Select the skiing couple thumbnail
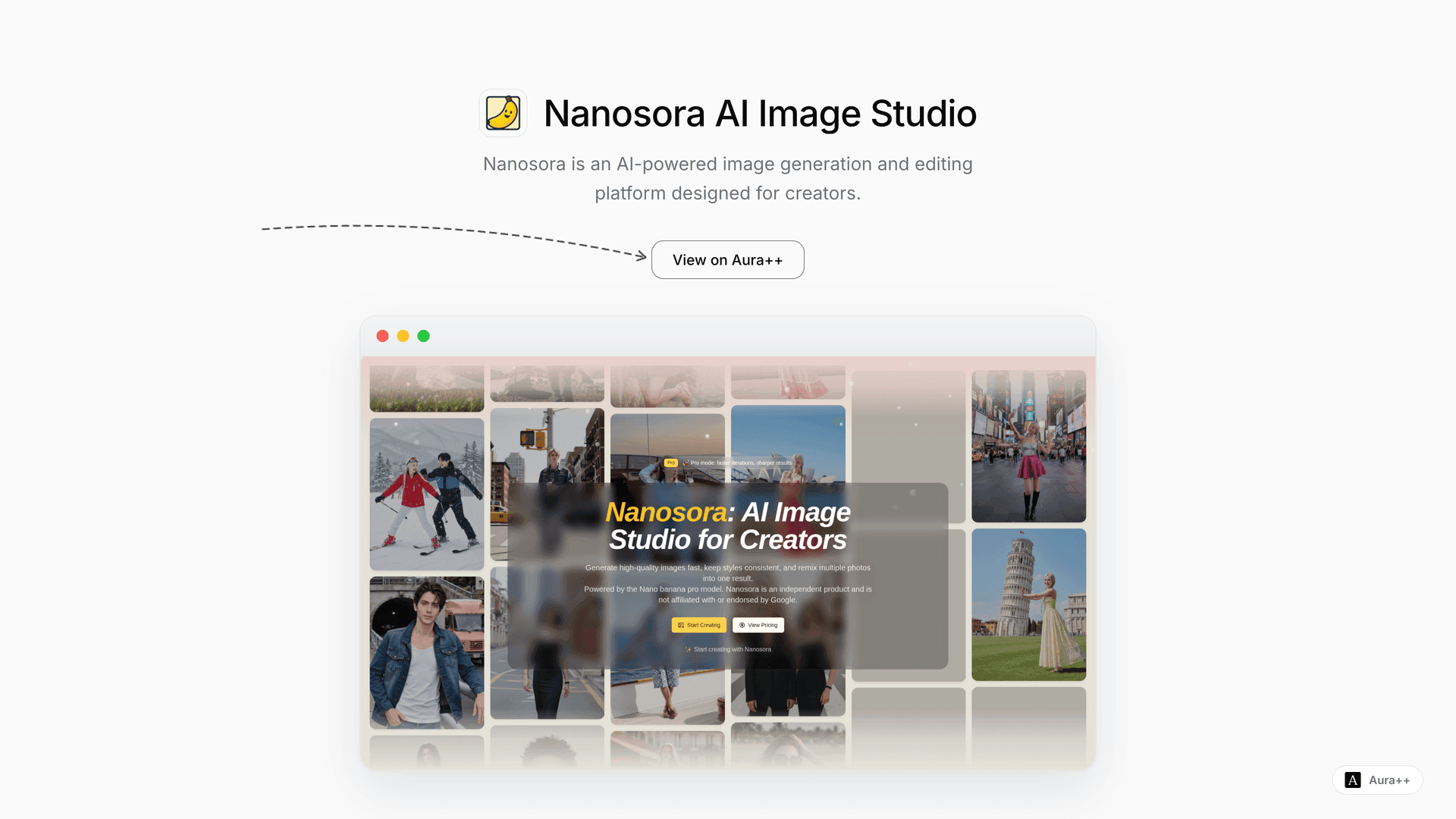Screen dimensions: 1456x819 (x=426, y=494)
